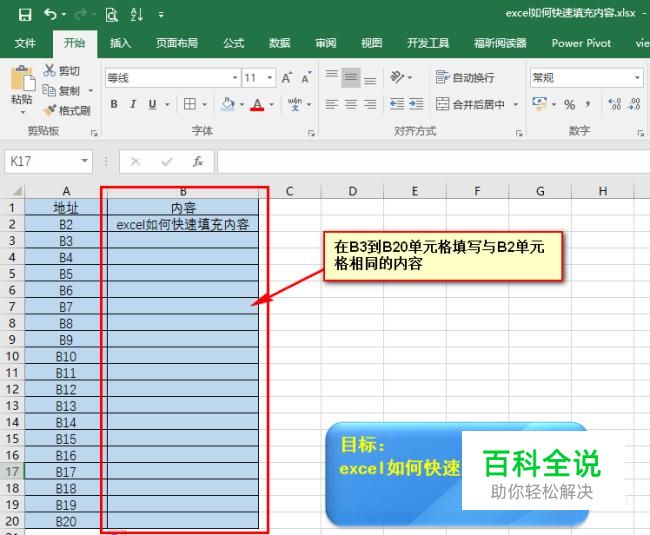This screenshot has width=650, height=535.
Task: Click the 自动换行 wrap text button
Action: (465, 77)
